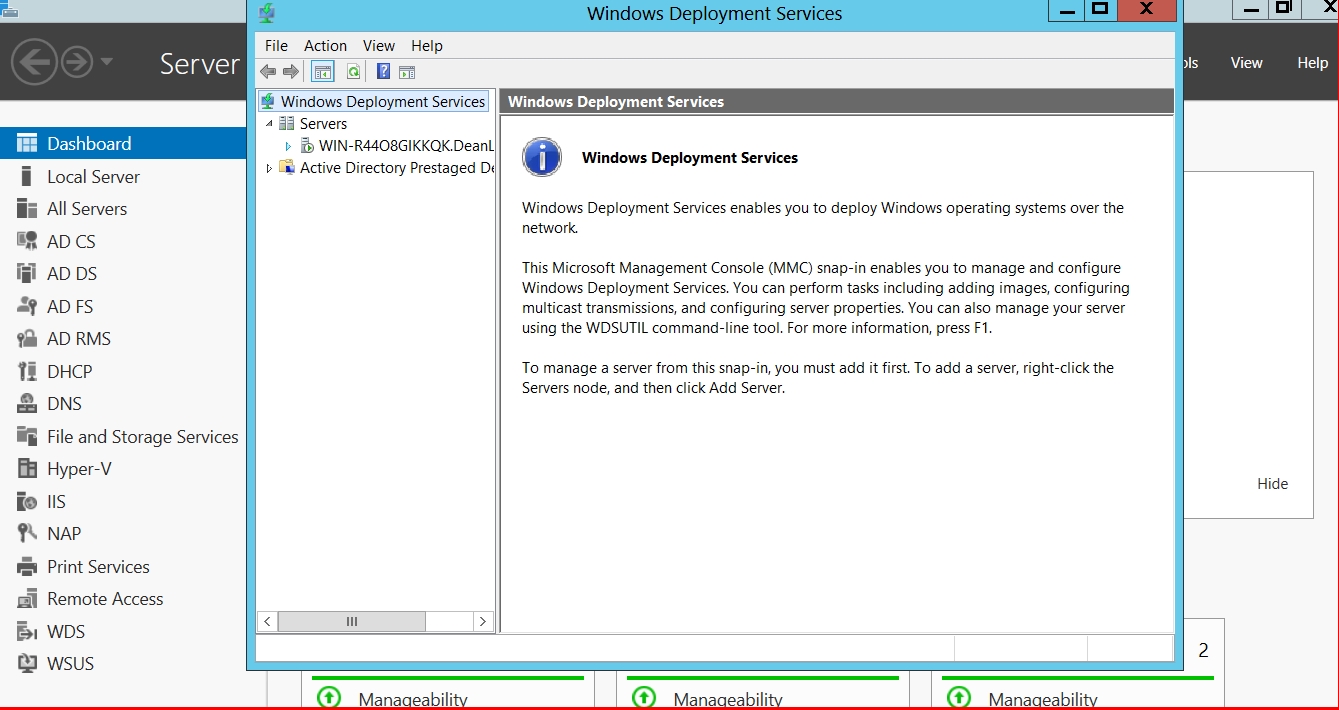
Task: Toggle Show/Hide Action Pane toolbar icon
Action: coord(407,71)
